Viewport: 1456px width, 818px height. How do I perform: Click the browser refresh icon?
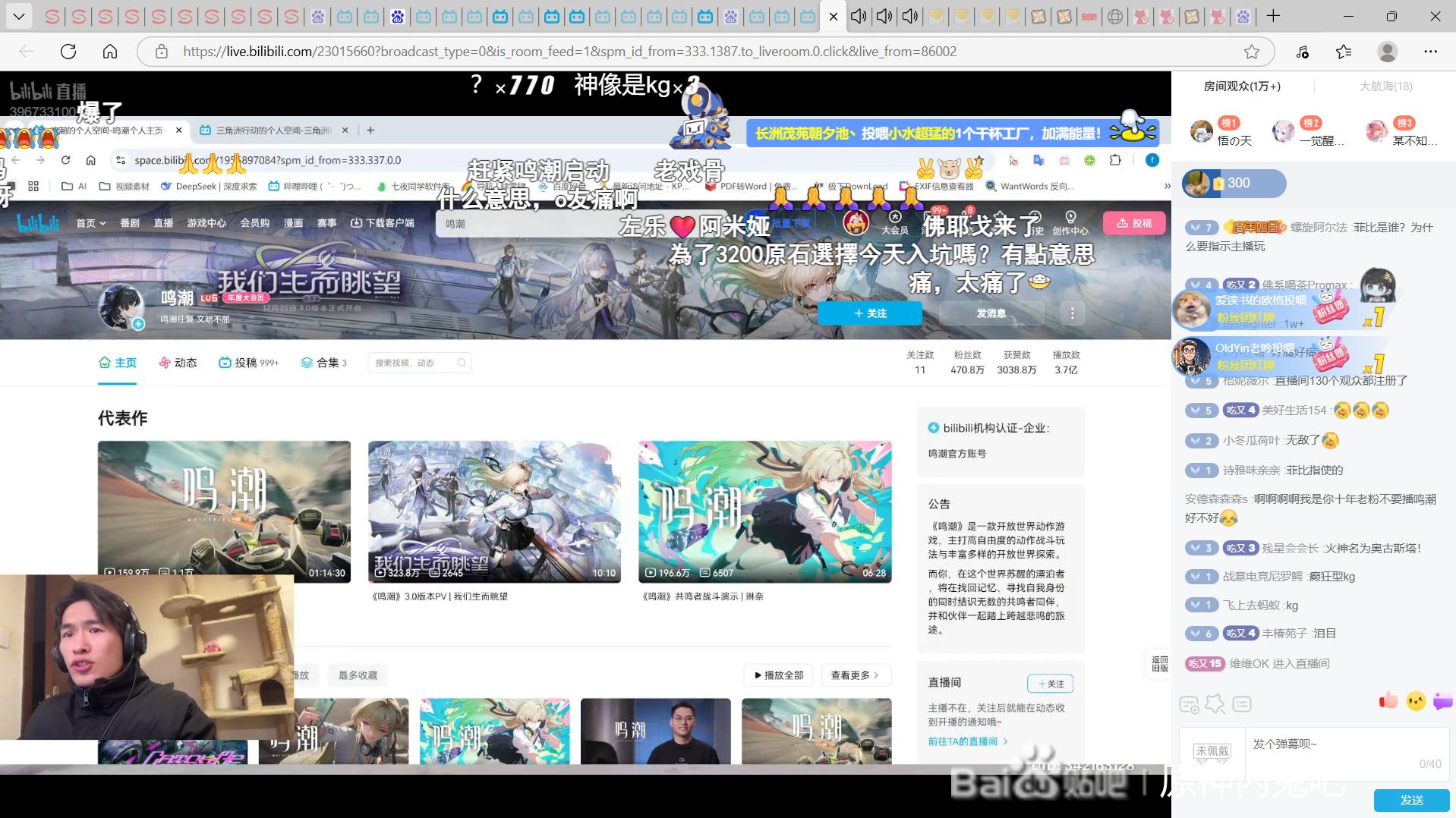pos(68,52)
